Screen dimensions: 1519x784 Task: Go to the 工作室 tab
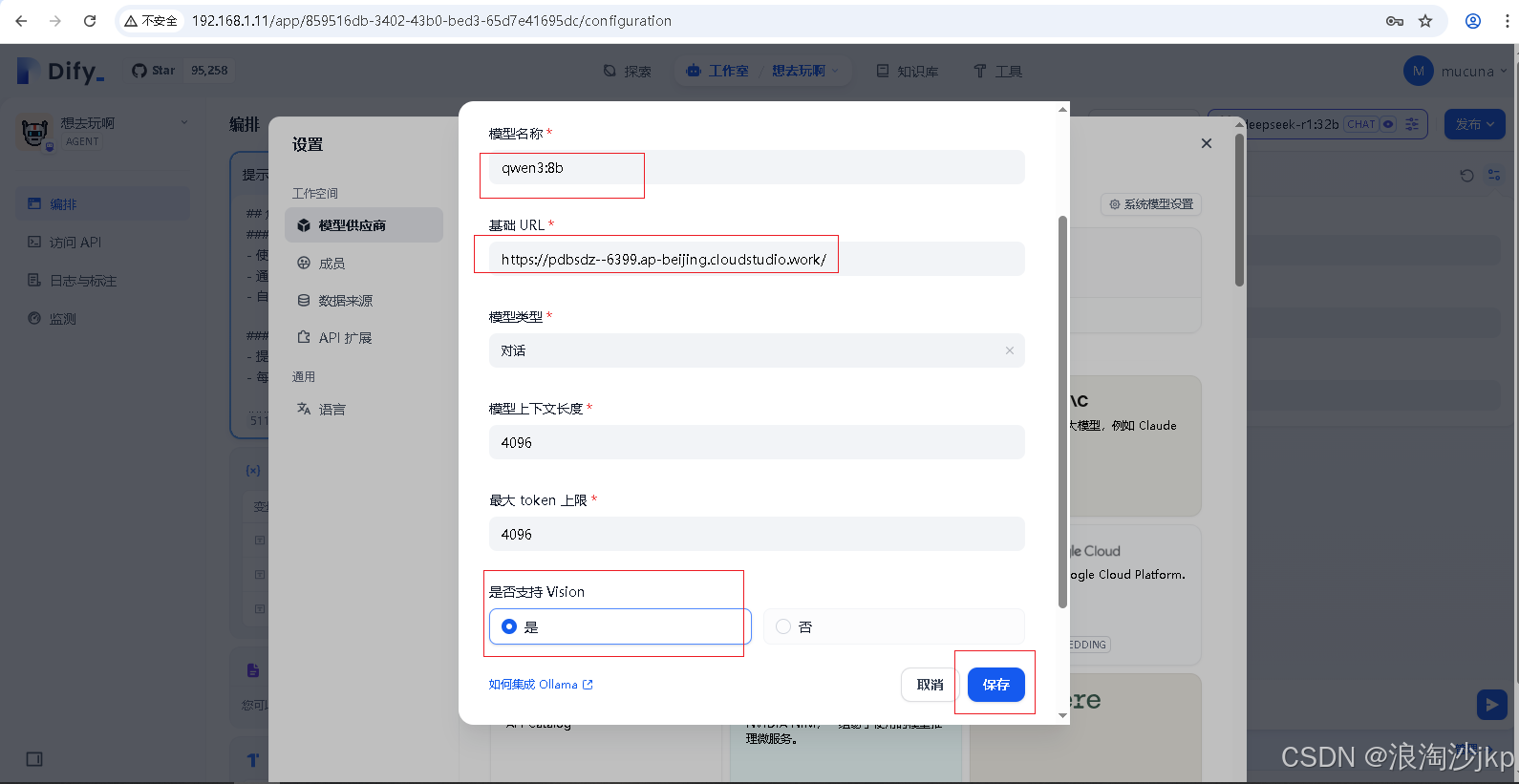point(717,71)
